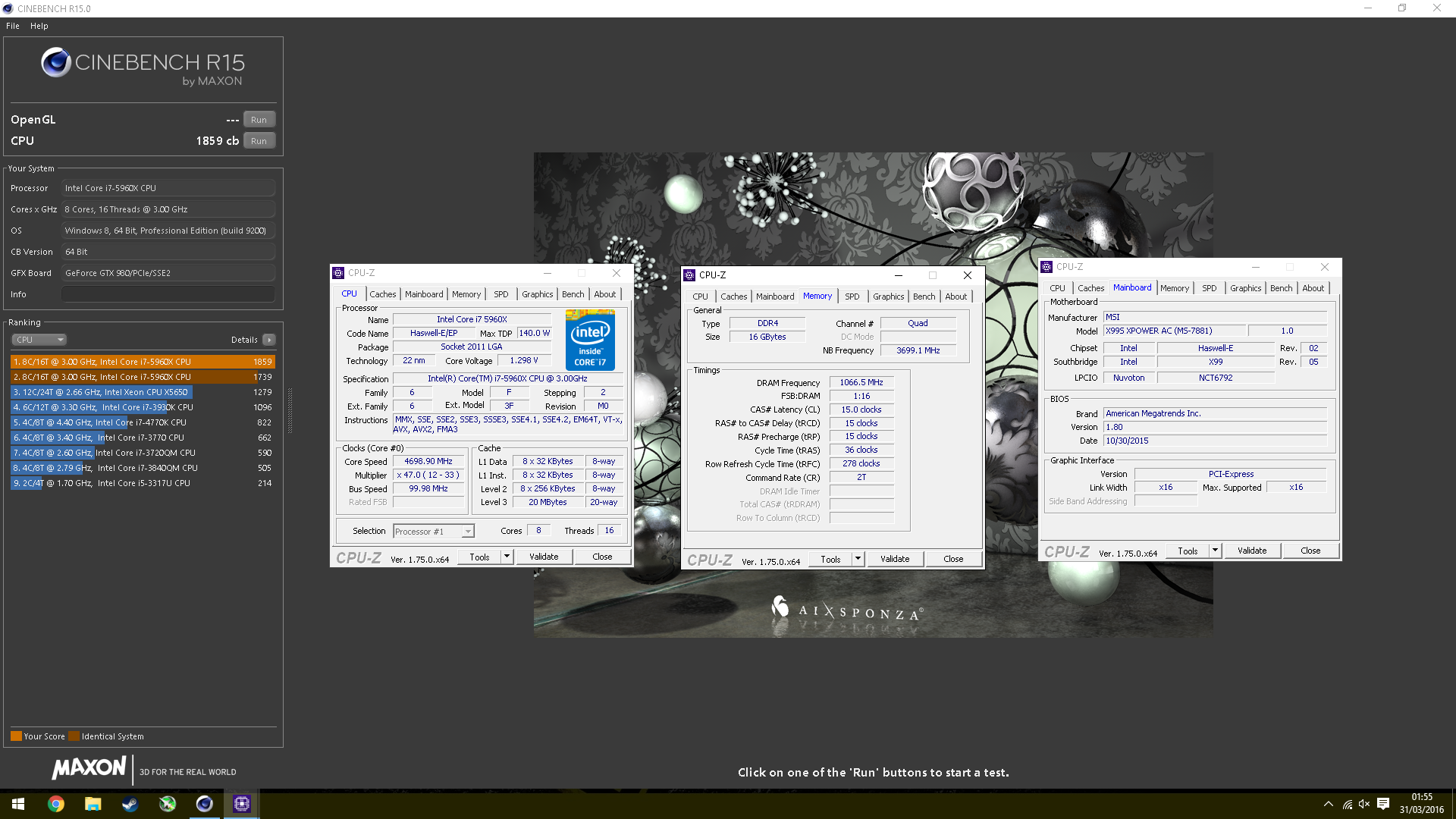Click the muted volume tray icon
1456x819 pixels.
click(x=1364, y=804)
